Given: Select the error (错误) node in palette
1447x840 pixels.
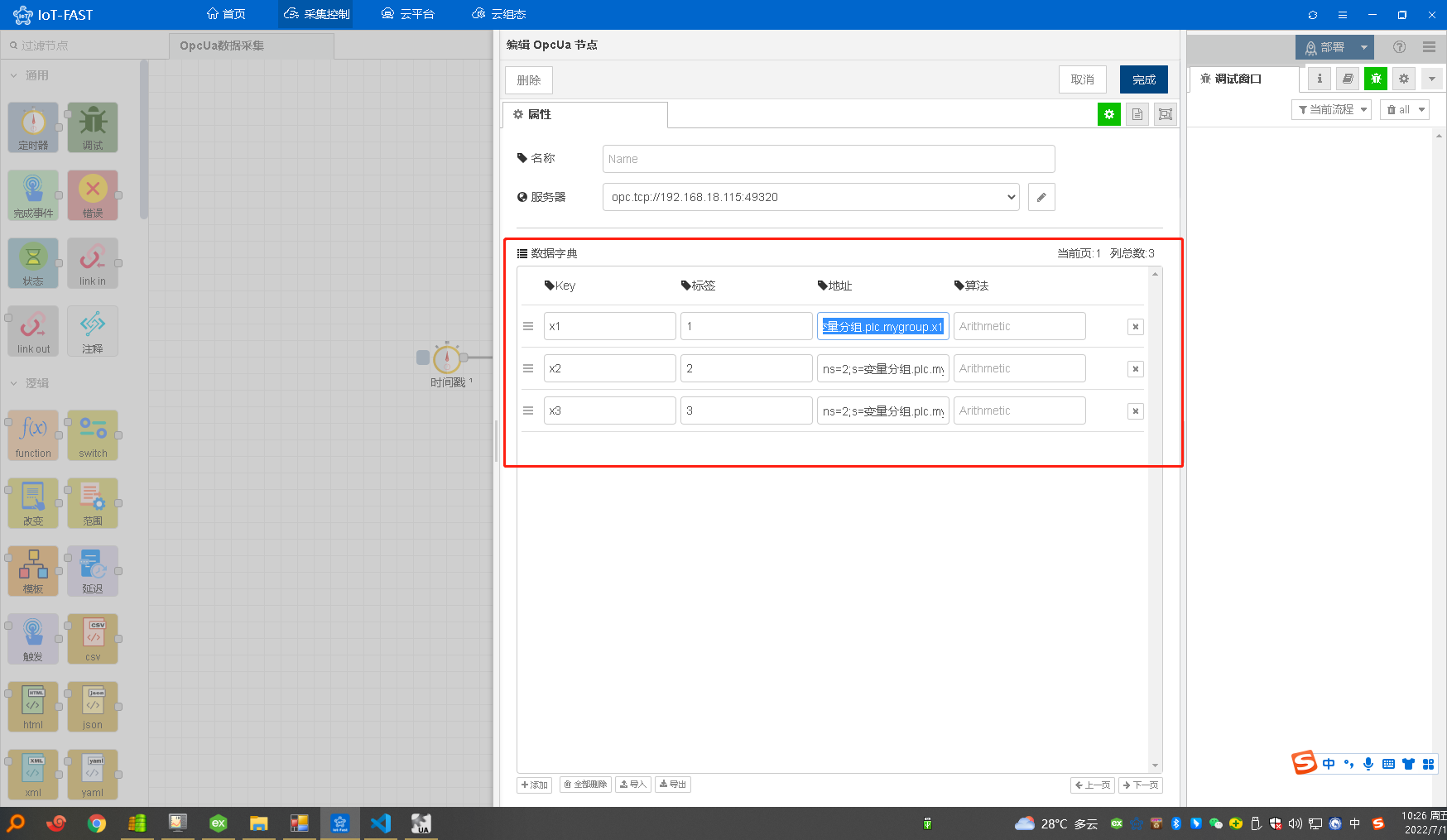Looking at the screenshot, I should tap(93, 195).
